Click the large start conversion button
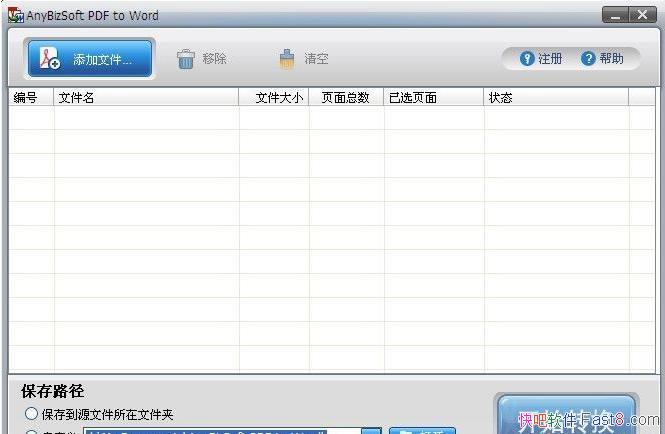The image size is (665, 434). pos(567,415)
